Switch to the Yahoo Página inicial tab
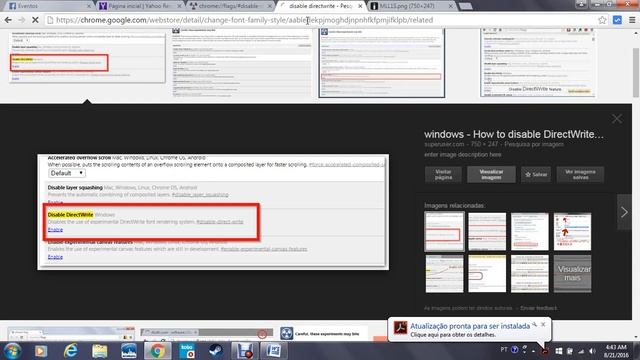This screenshot has width=640, height=360. (x=140, y=6)
